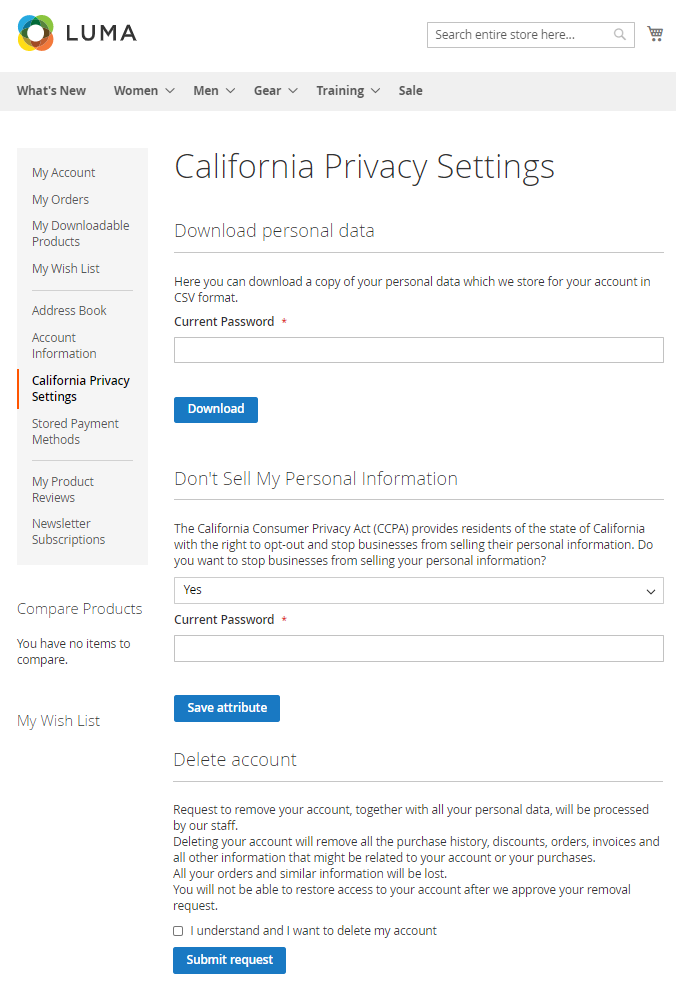Open the Yes opt-out dropdown
Viewport: 685px width, 1000px height.
pos(418,591)
